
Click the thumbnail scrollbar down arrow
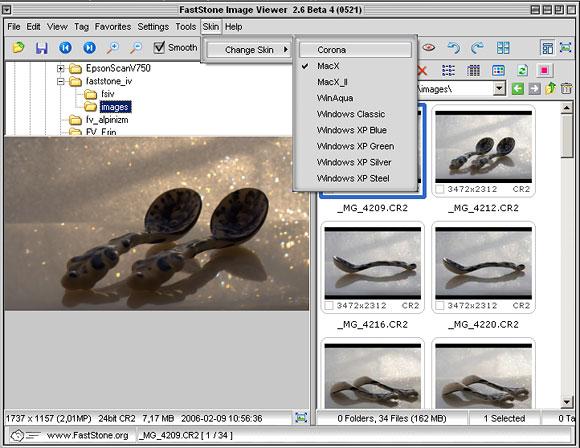(566, 402)
